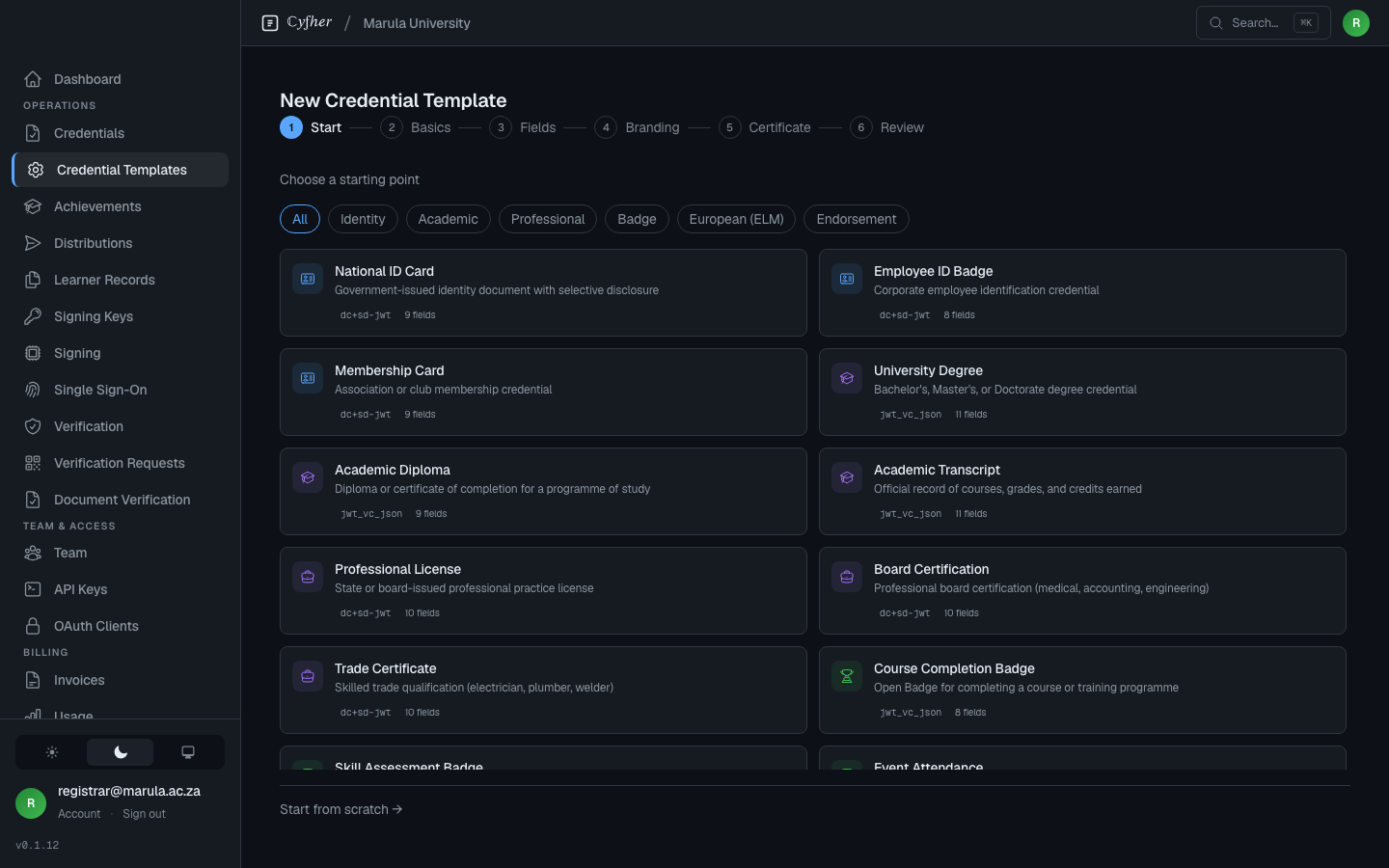This screenshot has width=1389, height=868.
Task: Open Verification Requests in the sidebar
Action: point(120,463)
